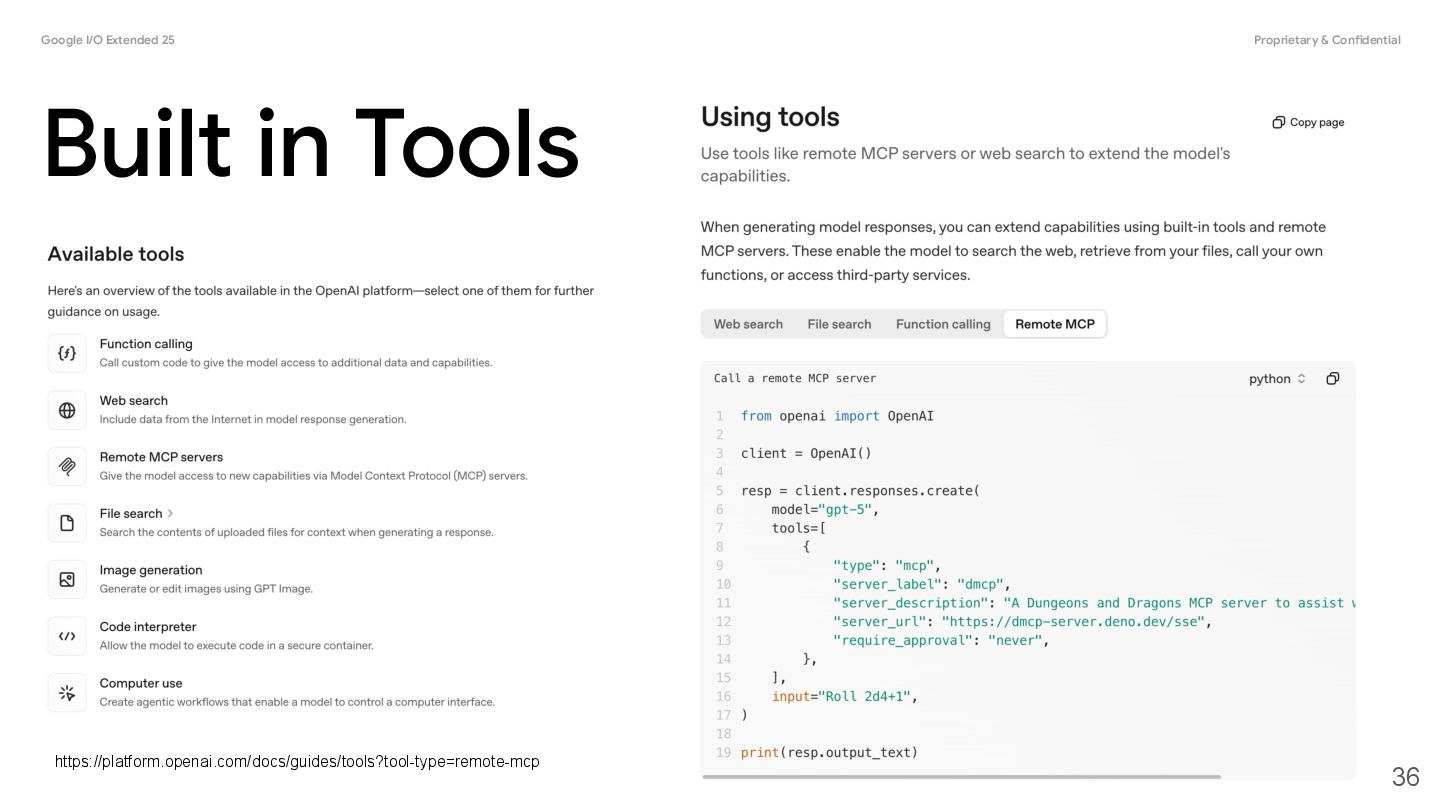This screenshot has height=810, width=1440.
Task: Click the server_url dmcp-server.deno.dev line
Action: tap(1023, 622)
